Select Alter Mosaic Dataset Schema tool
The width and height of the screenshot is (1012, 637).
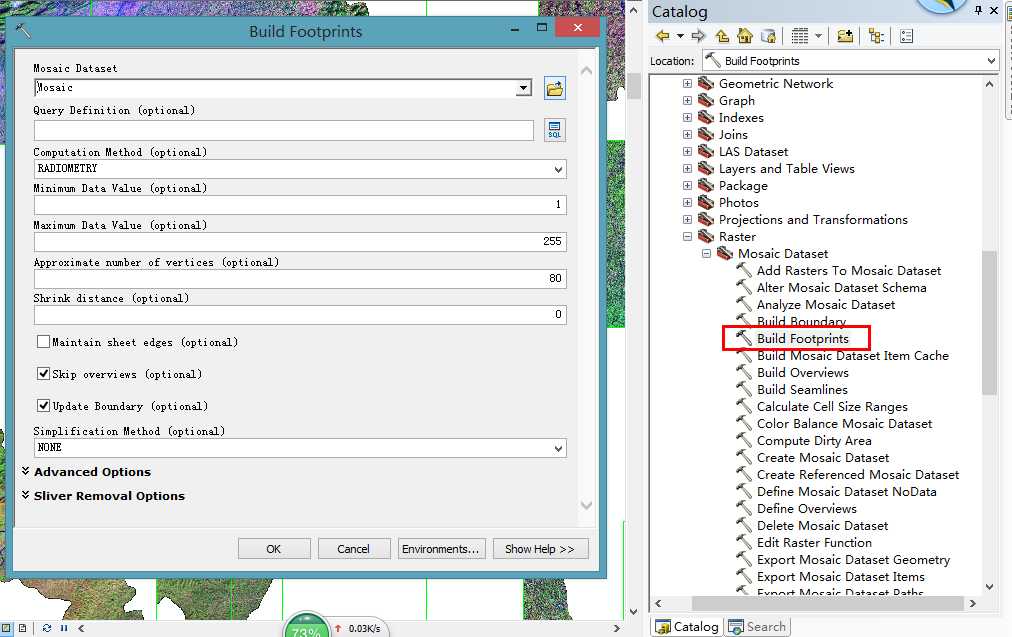point(841,287)
